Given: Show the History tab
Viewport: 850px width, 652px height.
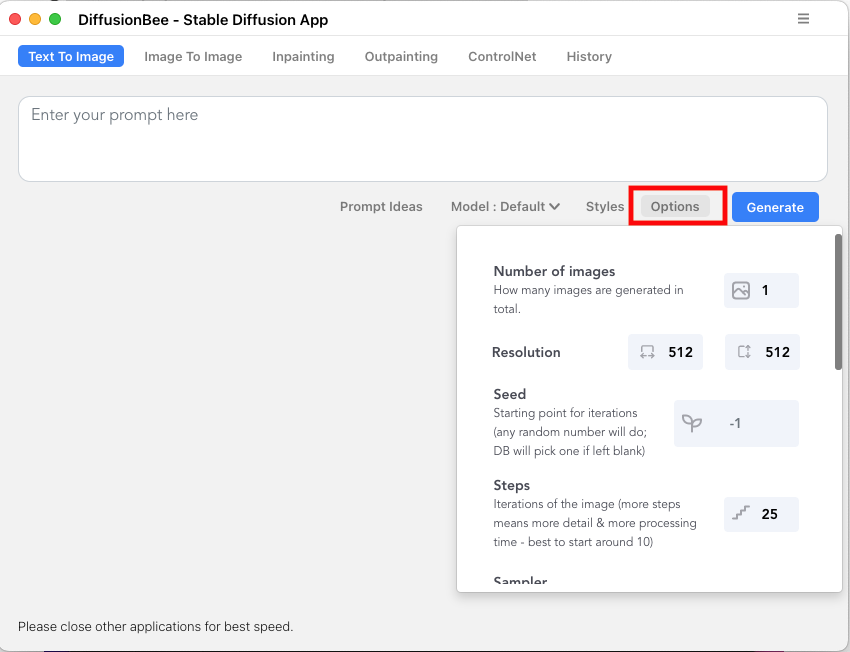Looking at the screenshot, I should 589,56.
